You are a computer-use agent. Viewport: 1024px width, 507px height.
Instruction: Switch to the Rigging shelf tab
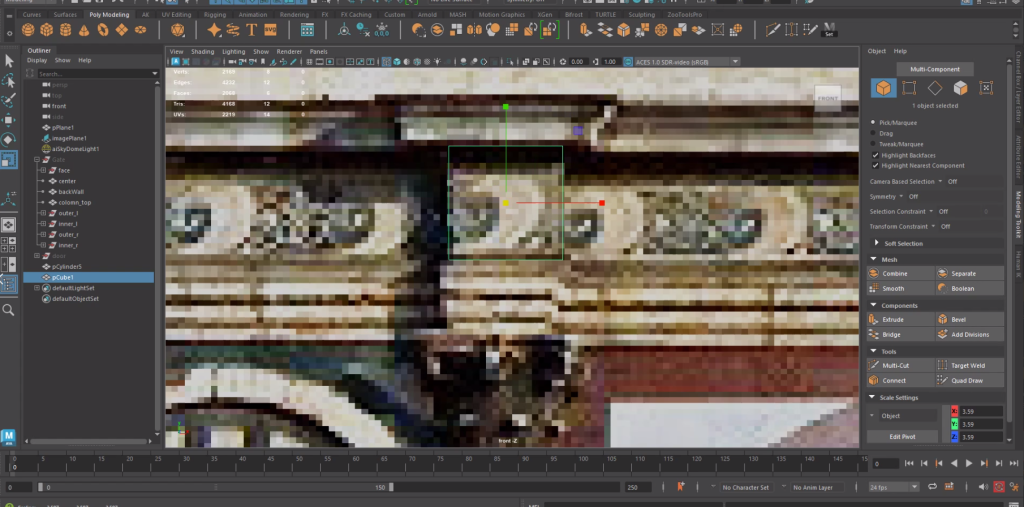tap(214, 14)
